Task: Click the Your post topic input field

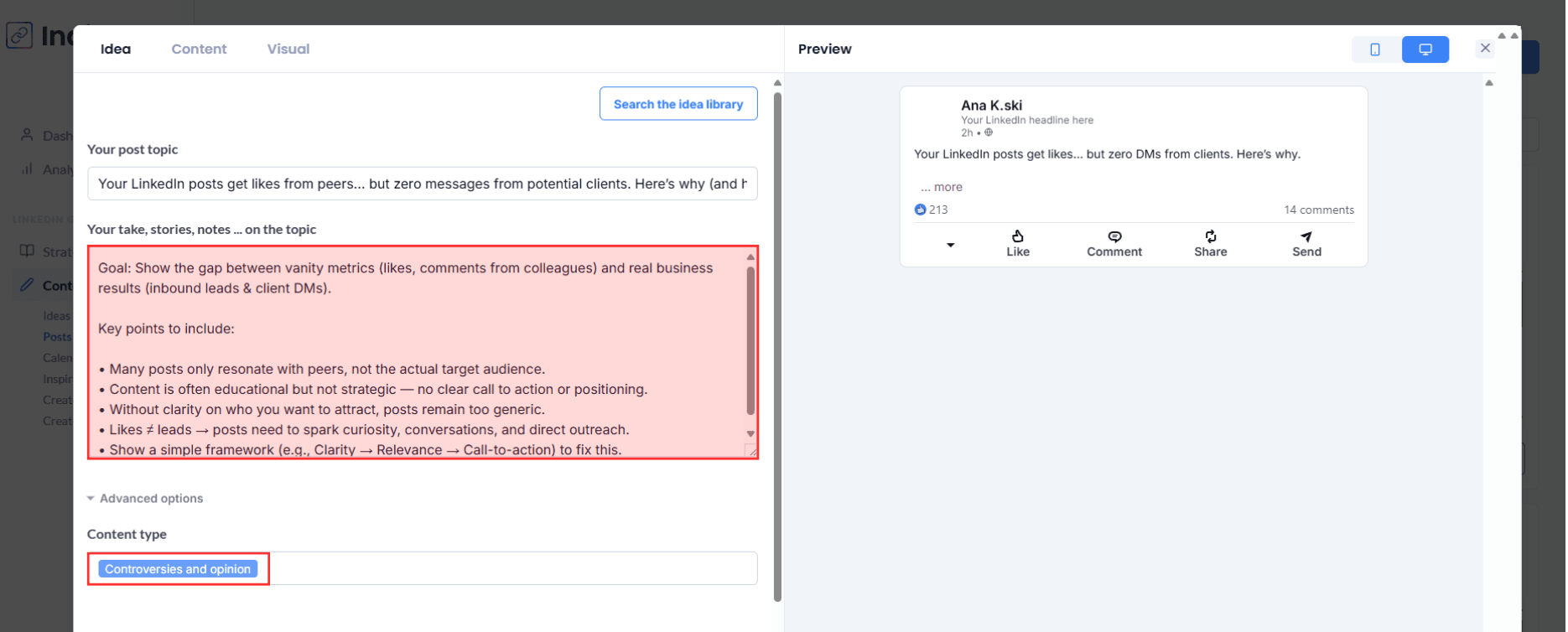Action: click(x=422, y=184)
